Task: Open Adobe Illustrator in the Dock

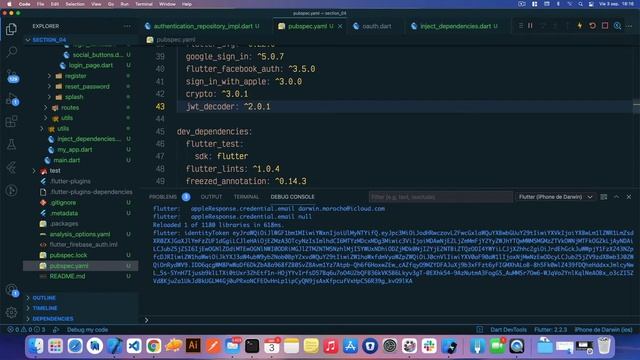Action: click(193, 346)
